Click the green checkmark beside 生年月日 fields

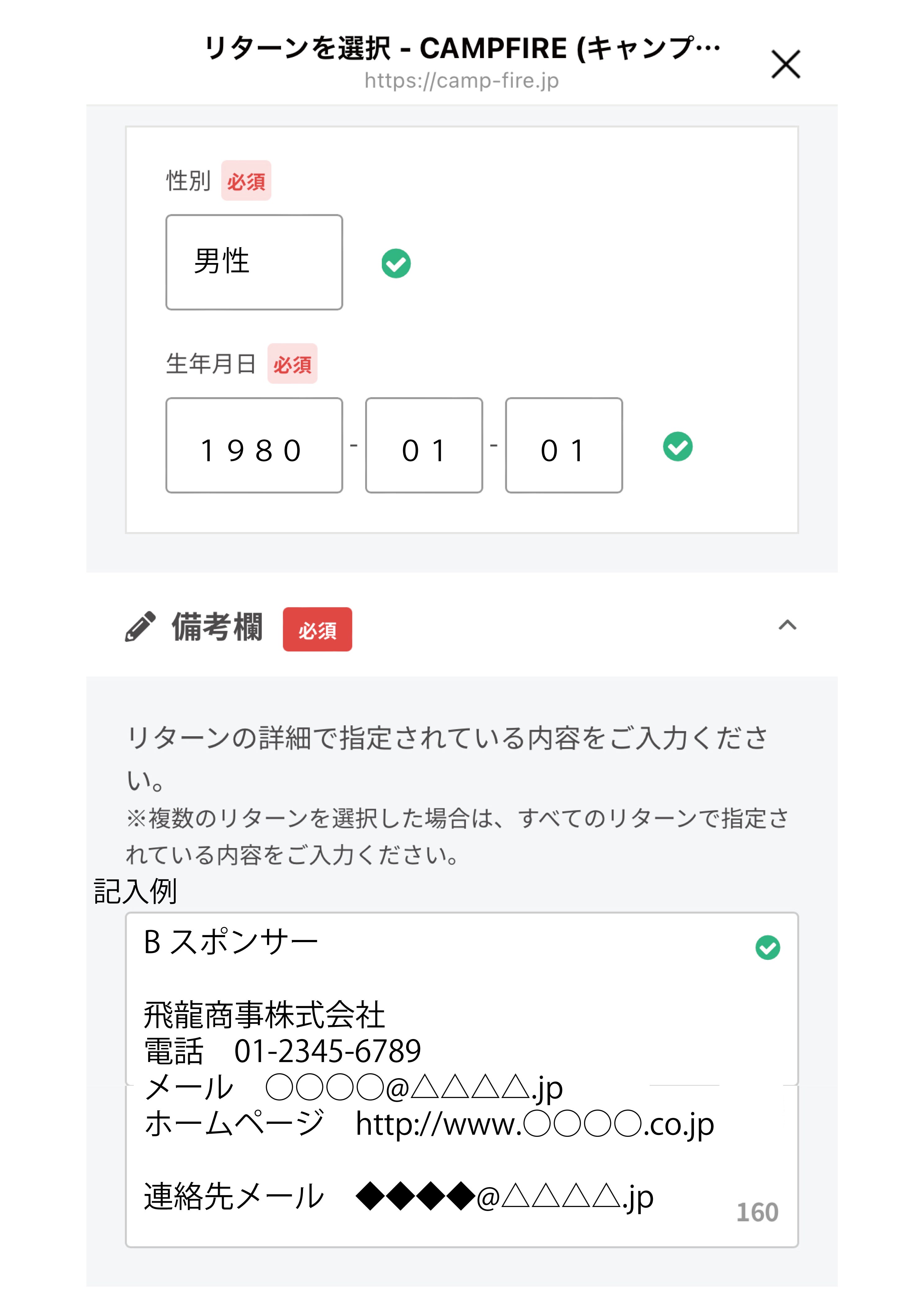tap(677, 446)
